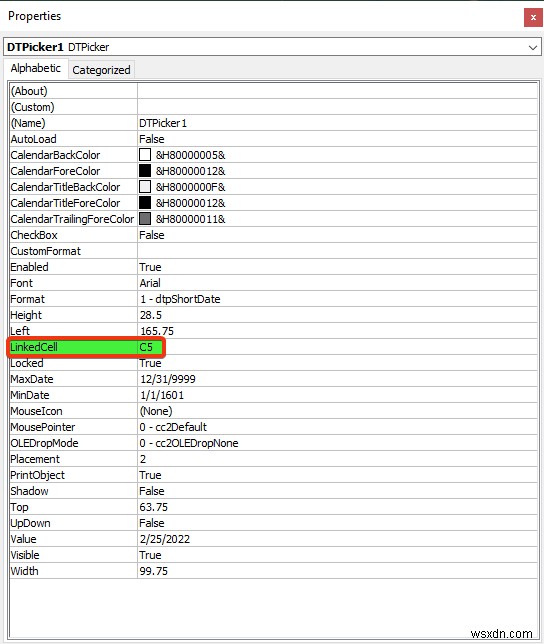Viewport: 544px width, 644px height.
Task: Click Format value 1 - dtpShortDate
Action: tap(180, 299)
